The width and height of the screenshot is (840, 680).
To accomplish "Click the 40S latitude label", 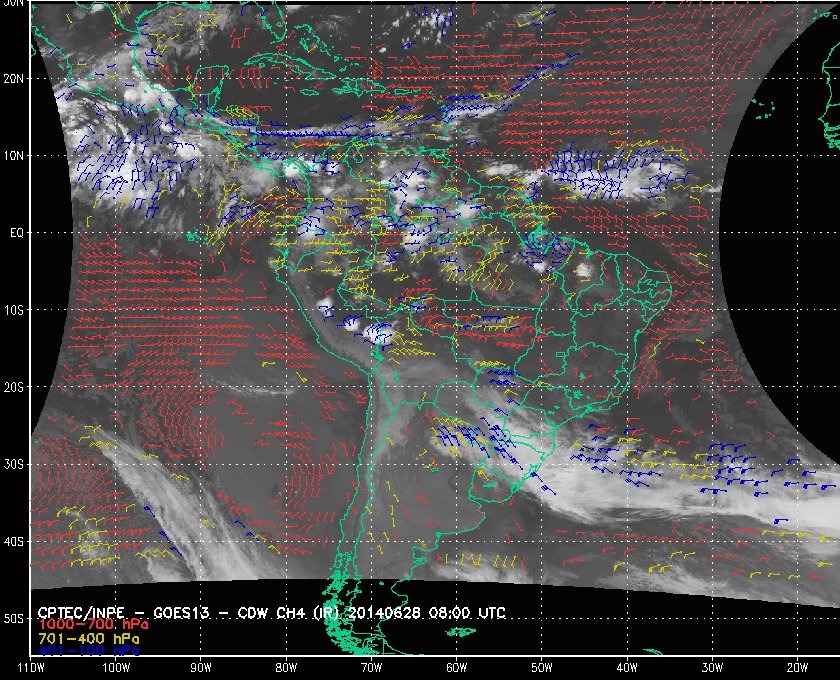I will coord(13,542).
